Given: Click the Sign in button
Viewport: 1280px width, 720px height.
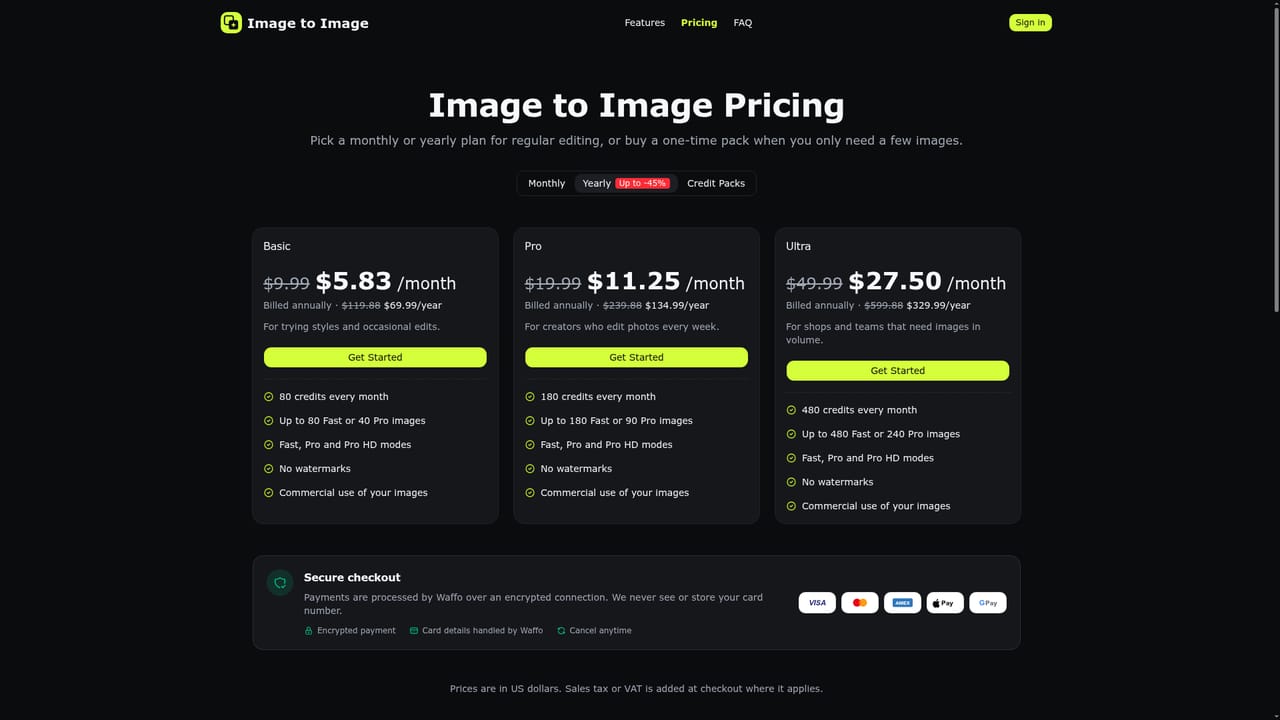Looking at the screenshot, I should click(x=1030, y=22).
